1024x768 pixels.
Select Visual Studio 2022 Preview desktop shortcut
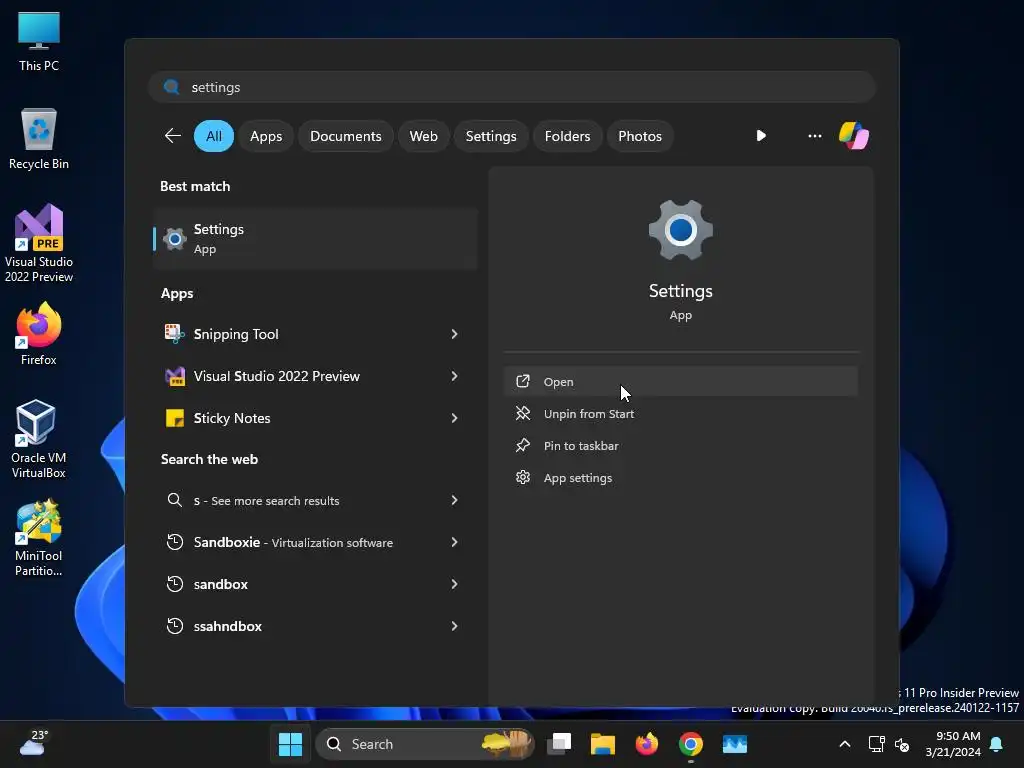[x=39, y=243]
